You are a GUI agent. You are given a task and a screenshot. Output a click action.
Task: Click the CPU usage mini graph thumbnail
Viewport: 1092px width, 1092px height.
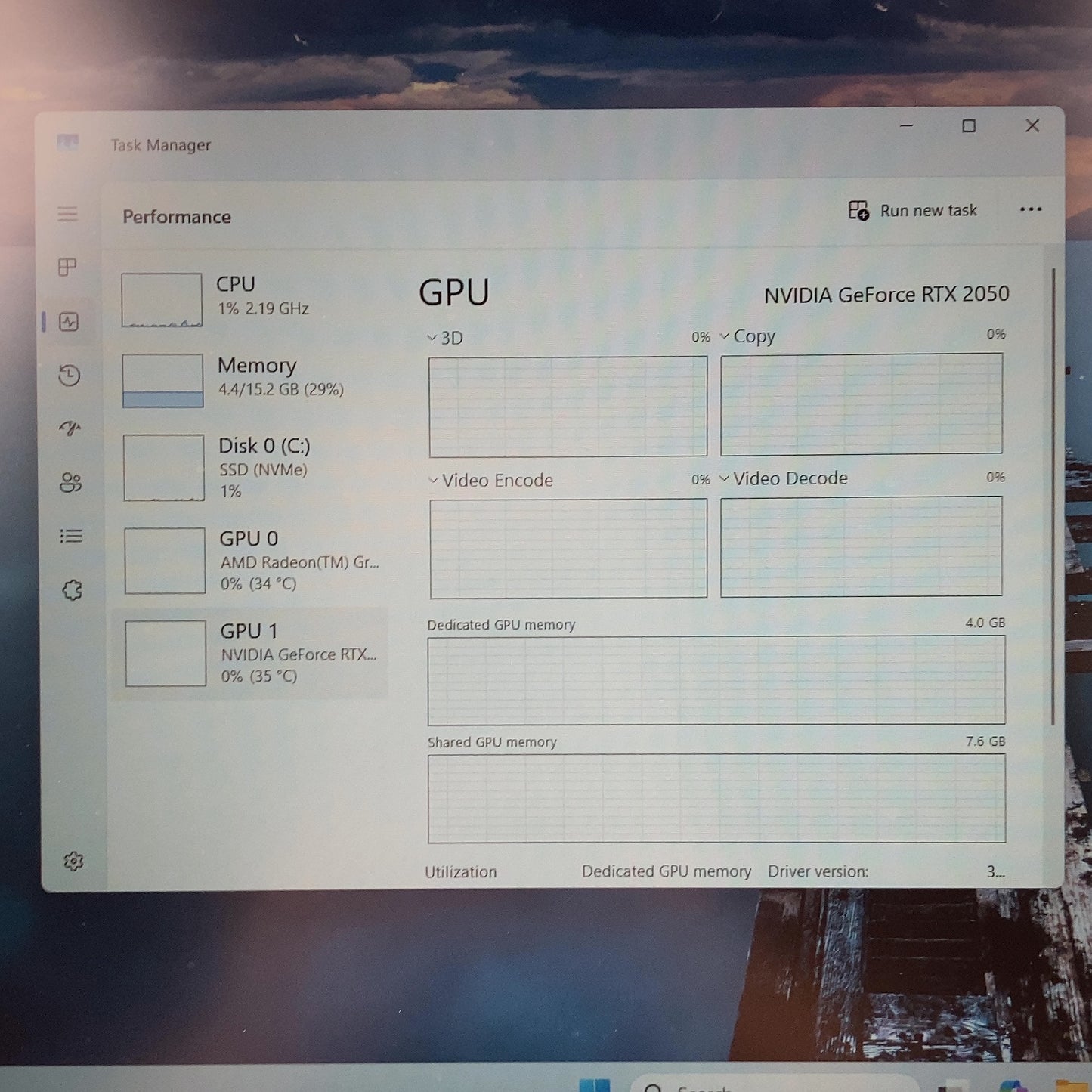162,300
